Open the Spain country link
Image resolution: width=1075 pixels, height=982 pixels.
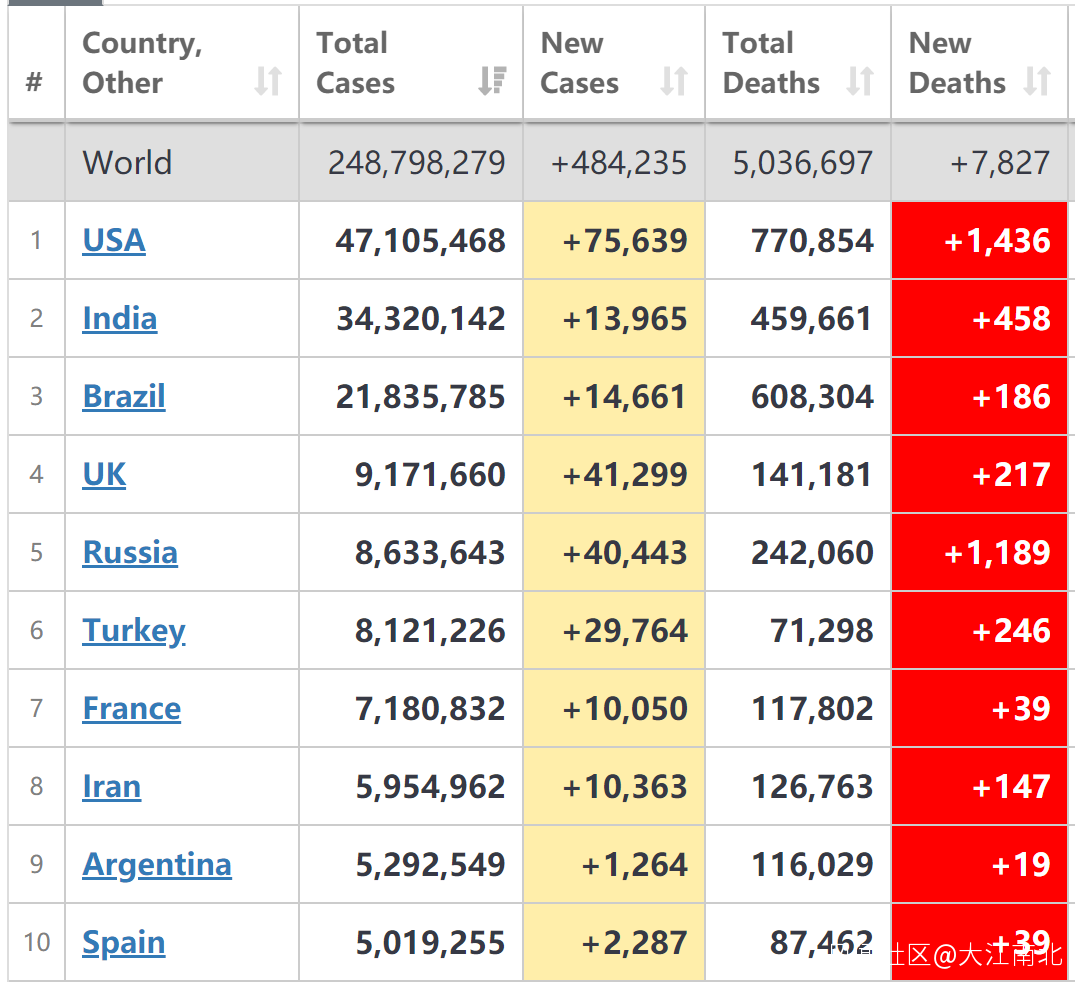pyautogui.click(x=124, y=943)
